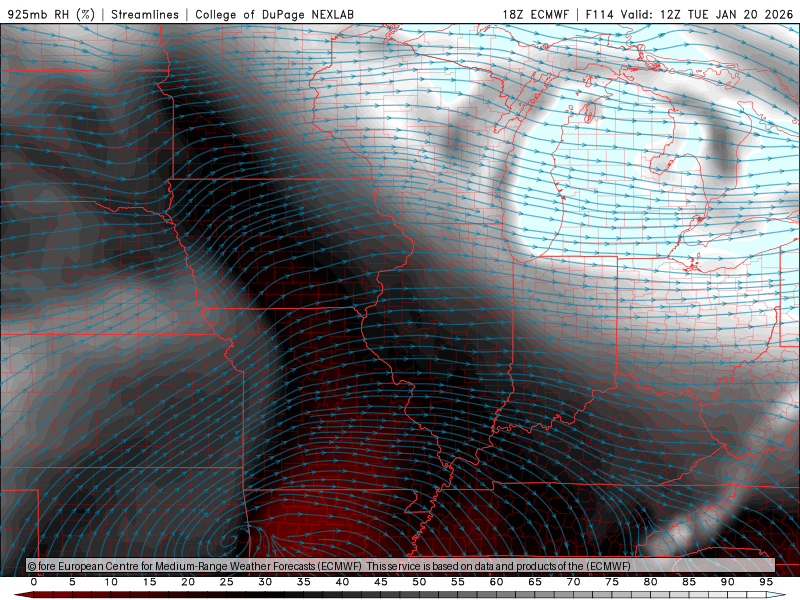Click legend value "45"
Image resolution: width=800 pixels, height=600 pixels.
pos(381,582)
